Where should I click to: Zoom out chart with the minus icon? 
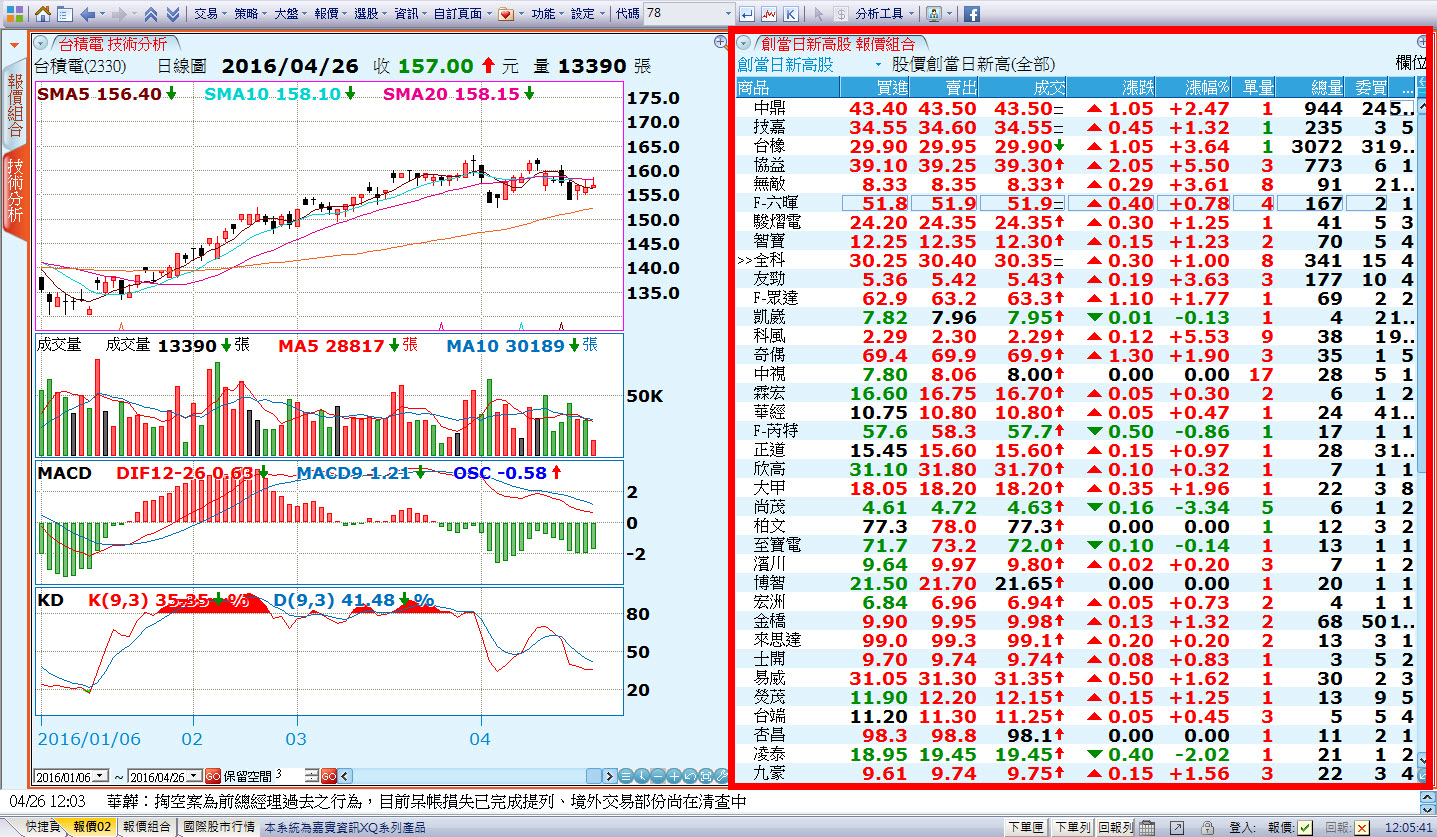click(x=658, y=775)
